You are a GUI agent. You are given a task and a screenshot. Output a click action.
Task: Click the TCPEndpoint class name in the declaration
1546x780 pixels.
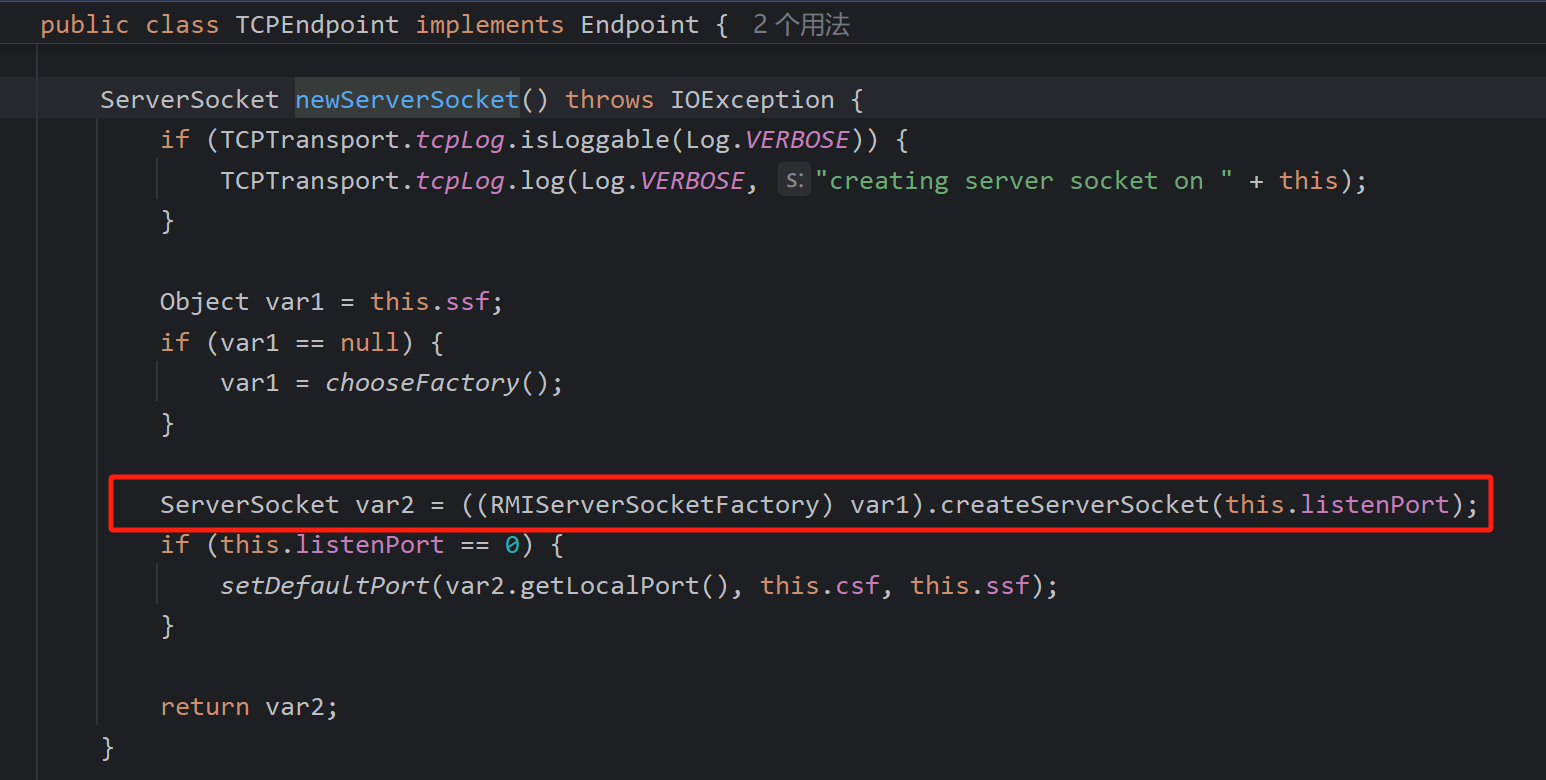[317, 25]
